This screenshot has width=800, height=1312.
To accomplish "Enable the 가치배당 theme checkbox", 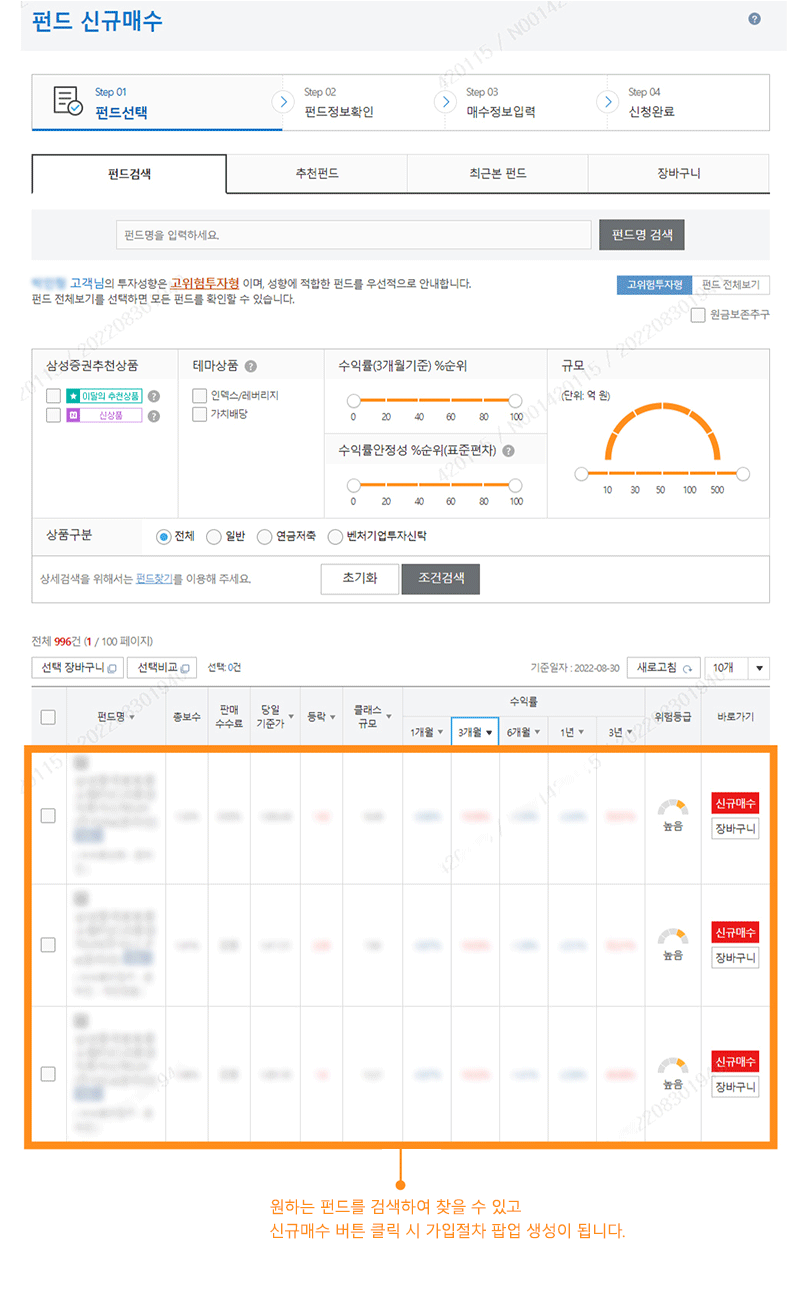I will point(199,414).
